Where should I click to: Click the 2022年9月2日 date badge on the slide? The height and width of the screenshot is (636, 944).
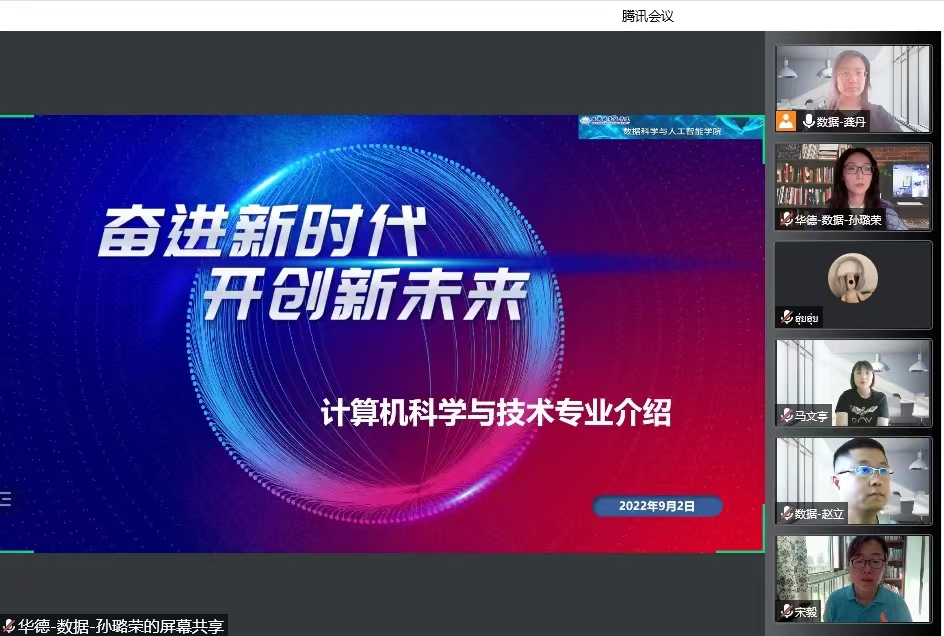pos(657,506)
